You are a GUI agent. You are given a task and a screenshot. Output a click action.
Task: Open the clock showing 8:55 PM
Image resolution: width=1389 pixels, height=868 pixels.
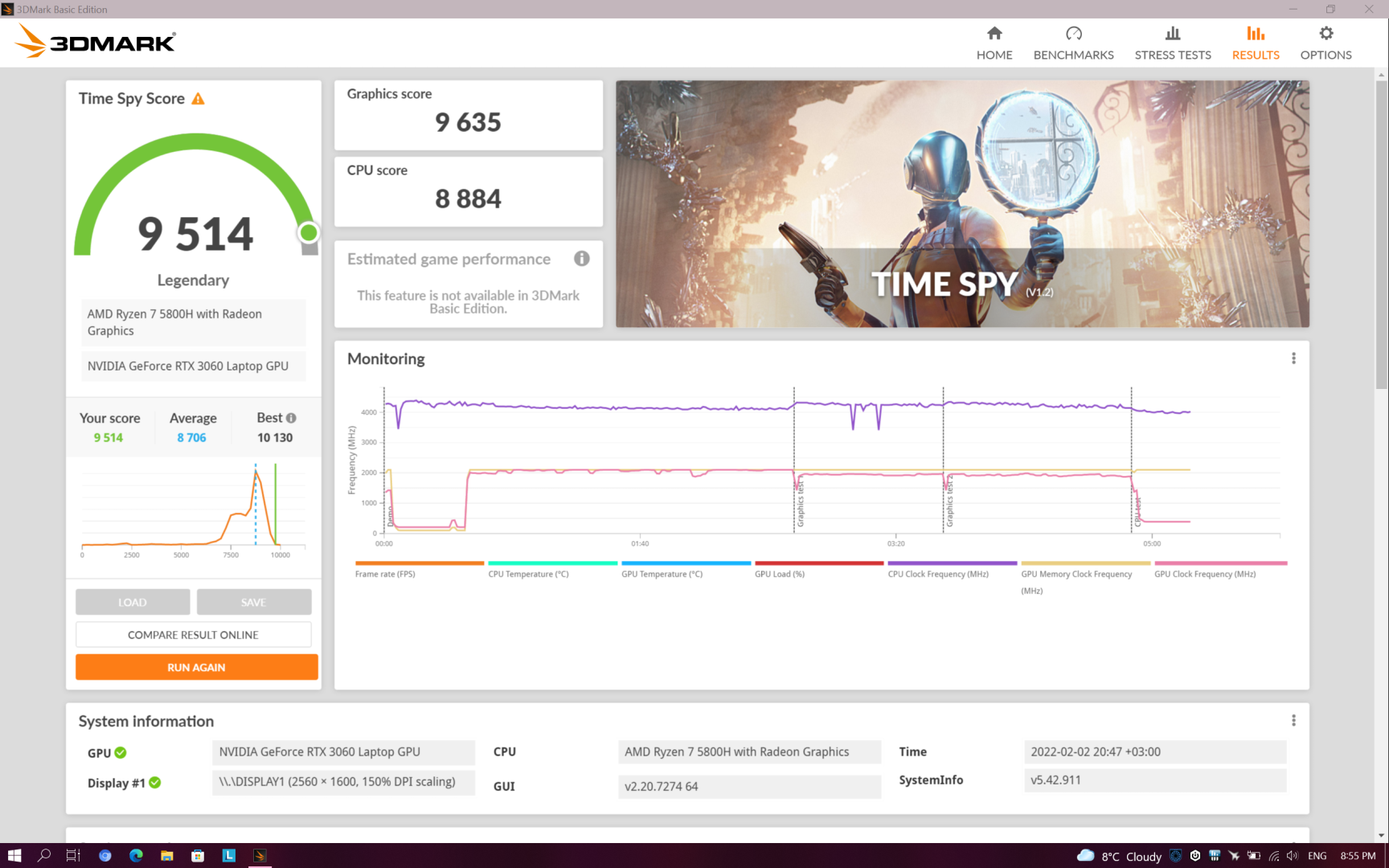(1358, 856)
